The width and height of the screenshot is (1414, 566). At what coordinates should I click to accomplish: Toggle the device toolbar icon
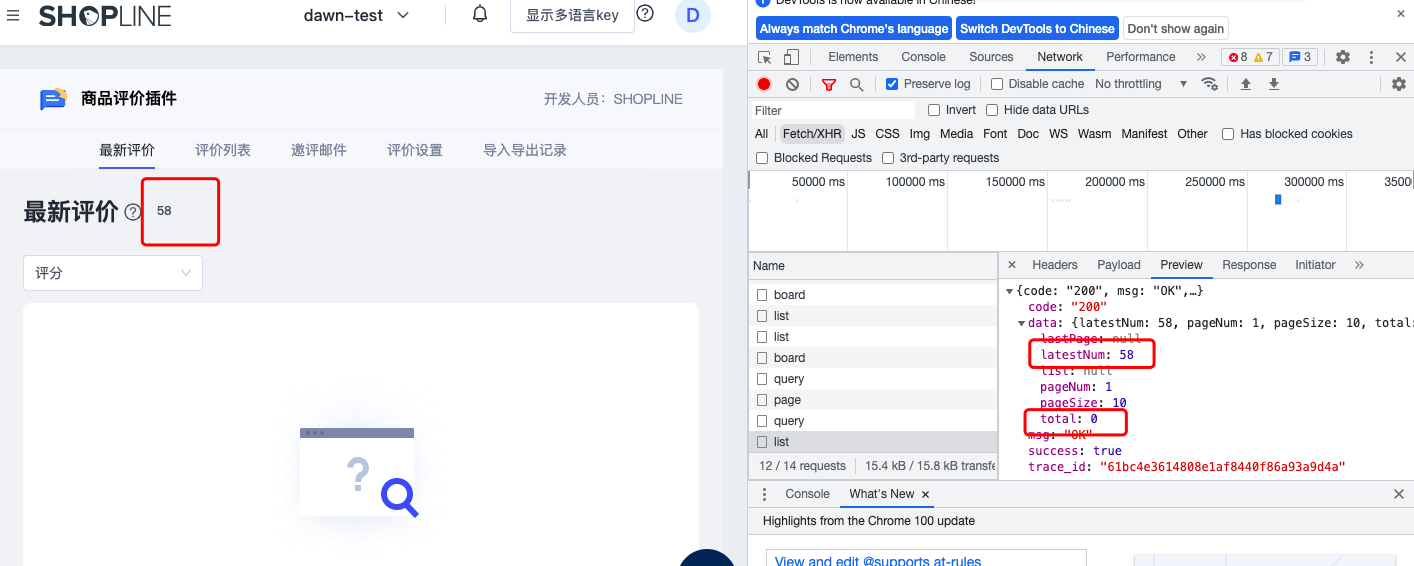(x=791, y=57)
